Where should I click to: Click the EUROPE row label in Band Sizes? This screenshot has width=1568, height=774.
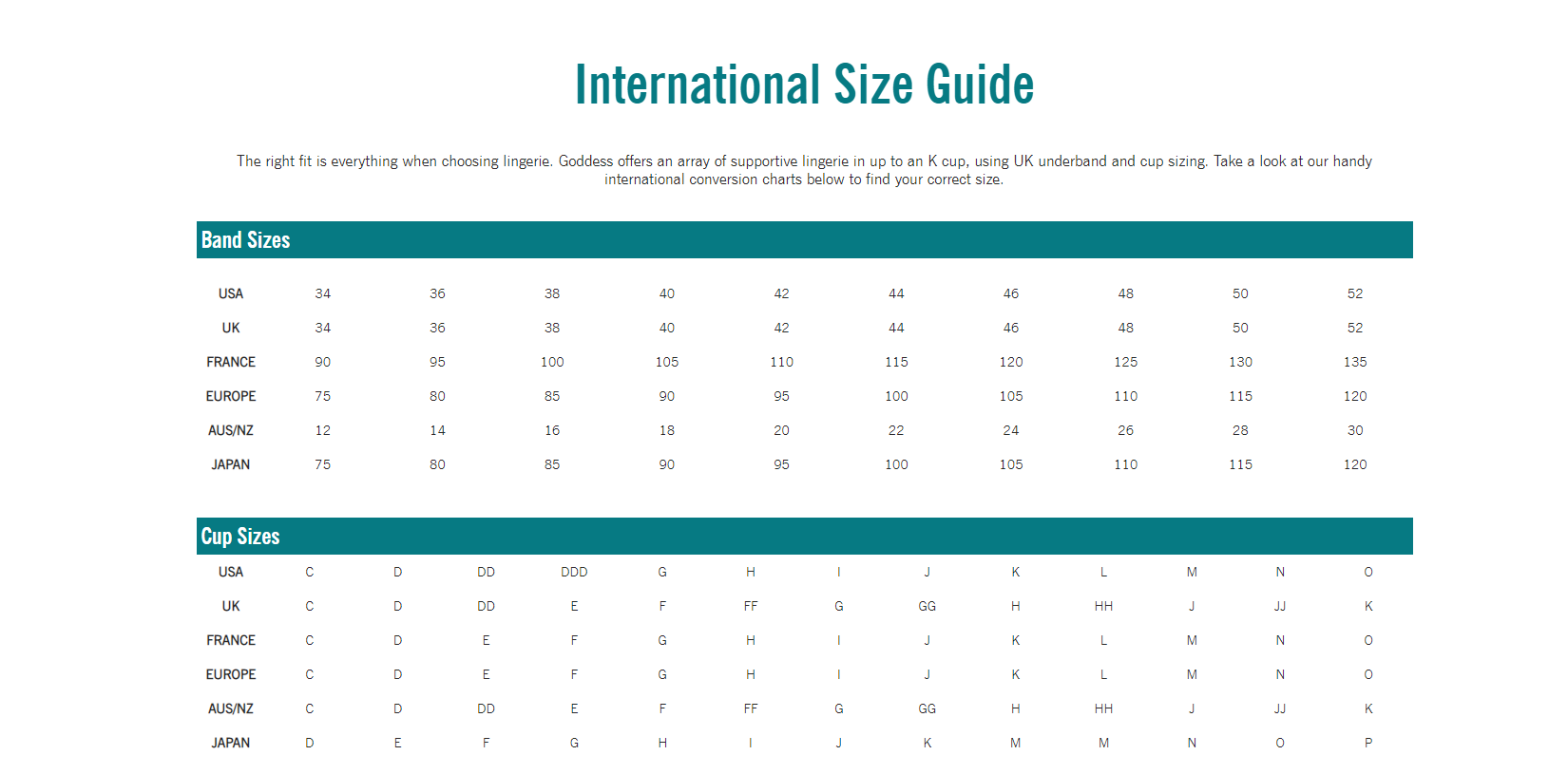coord(231,396)
